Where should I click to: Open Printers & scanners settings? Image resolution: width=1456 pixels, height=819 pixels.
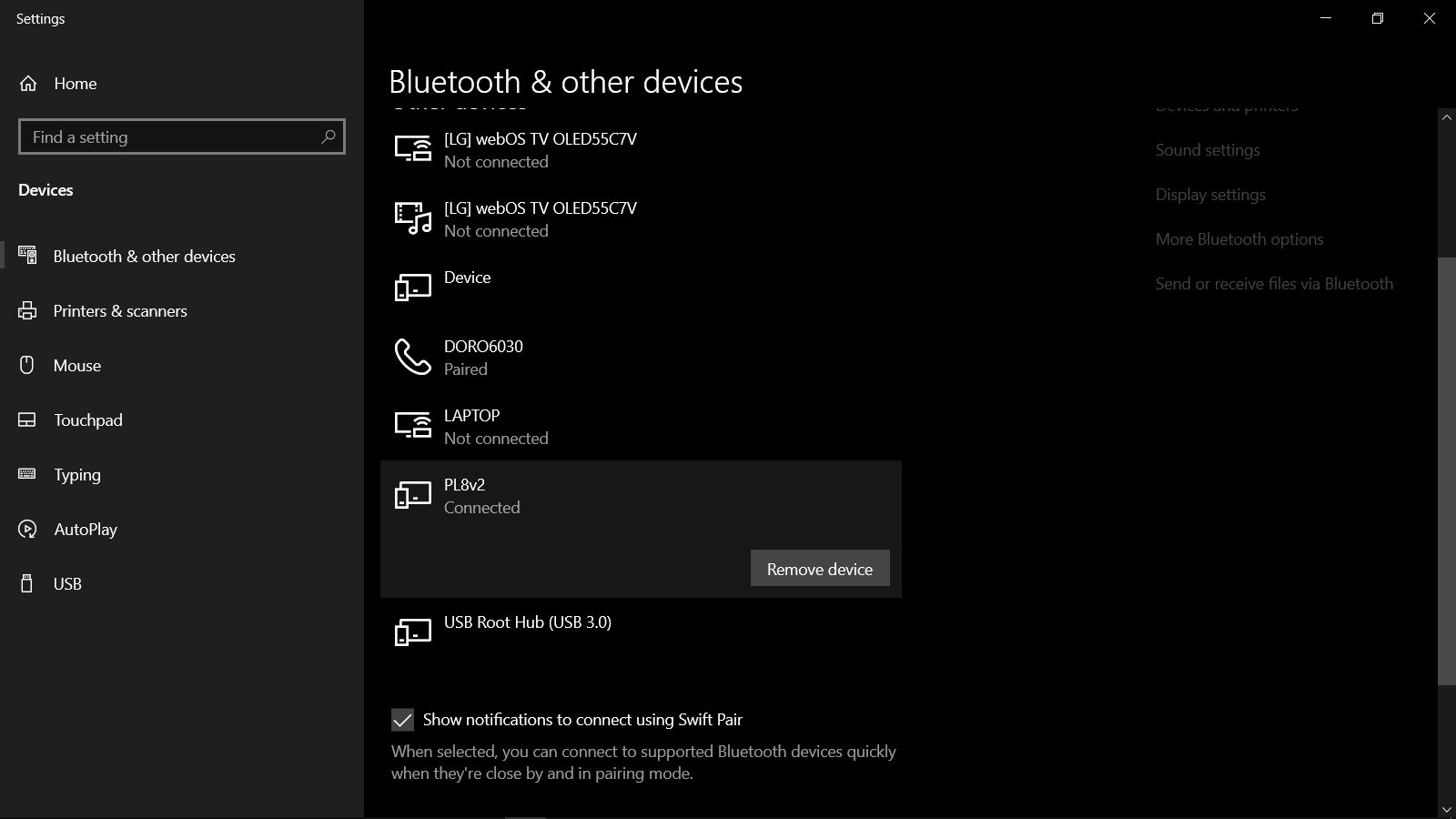click(120, 311)
